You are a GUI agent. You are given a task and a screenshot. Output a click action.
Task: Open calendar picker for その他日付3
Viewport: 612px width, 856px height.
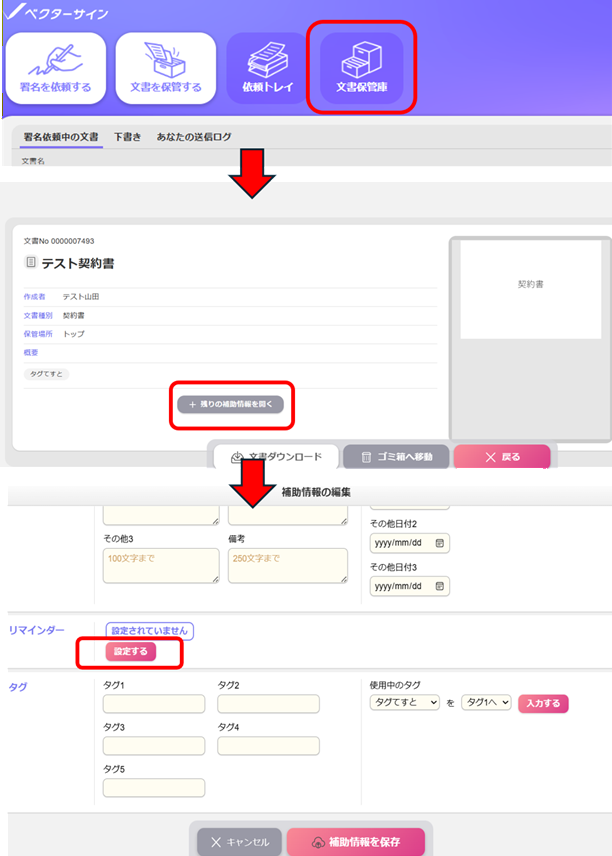coord(440,586)
